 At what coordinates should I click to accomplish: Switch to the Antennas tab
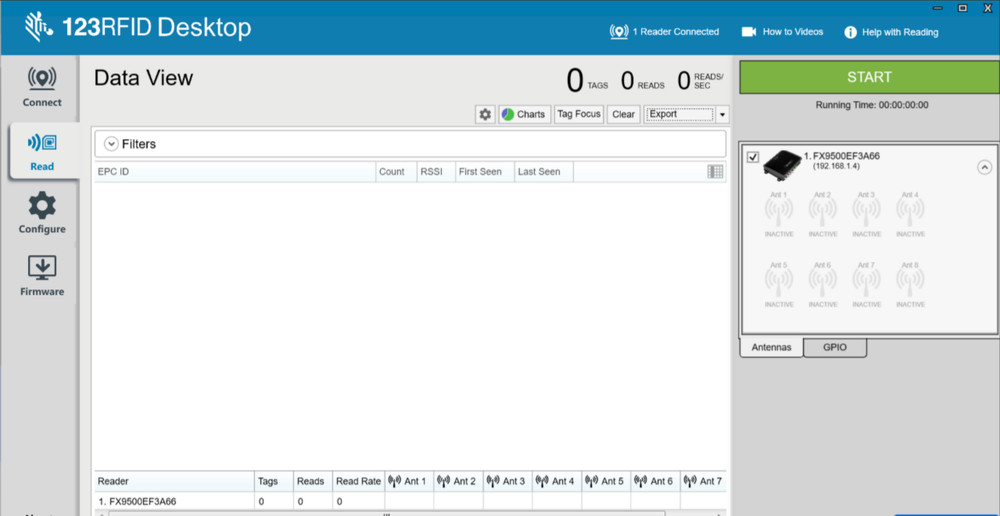772,348
